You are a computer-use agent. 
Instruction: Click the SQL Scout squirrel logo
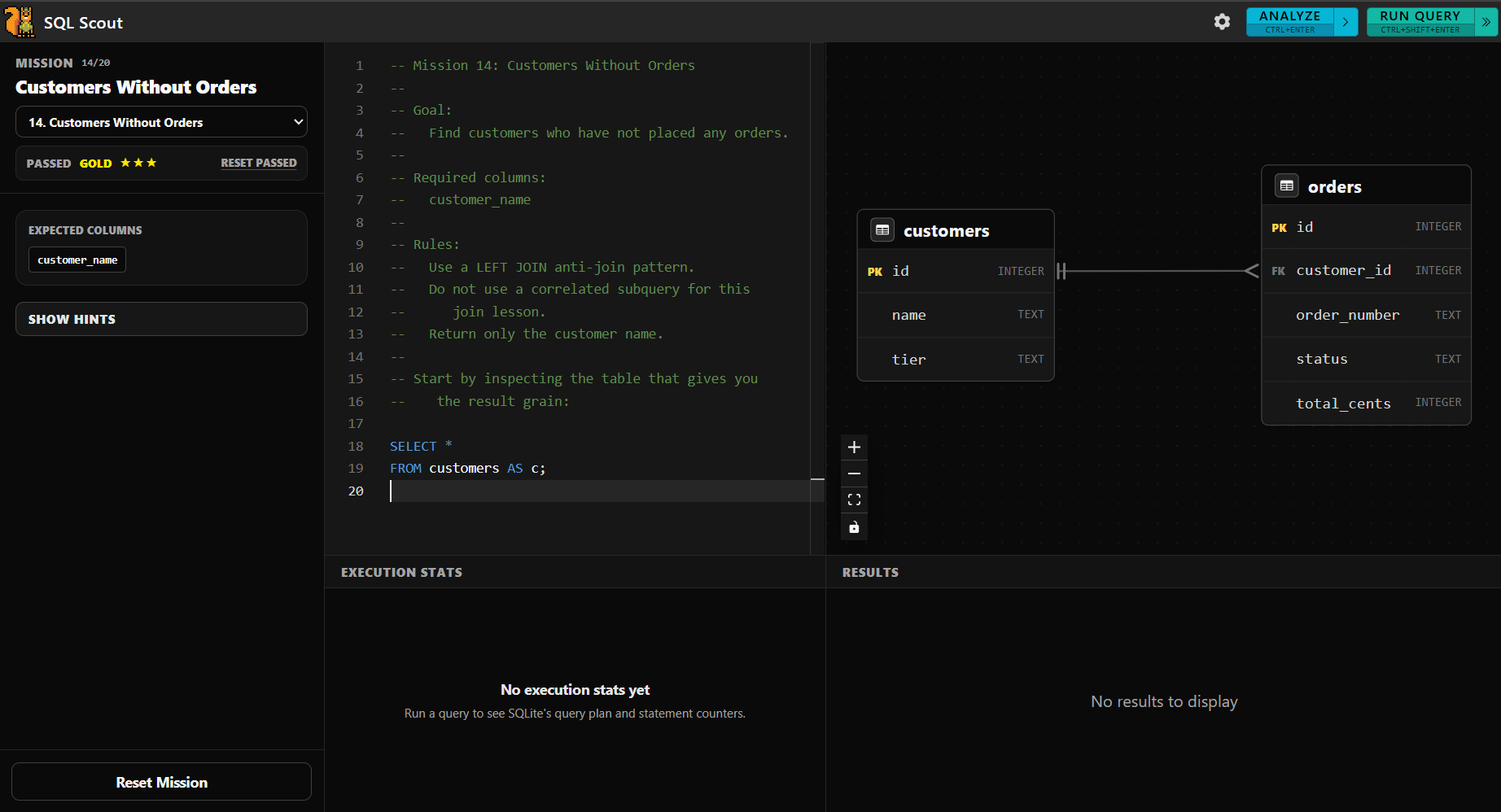[20, 22]
